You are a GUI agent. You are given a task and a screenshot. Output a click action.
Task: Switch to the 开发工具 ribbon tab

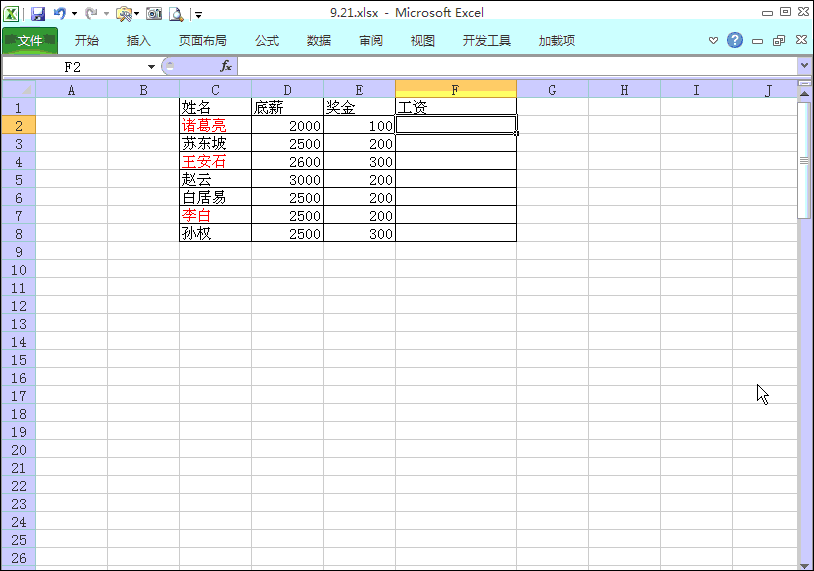point(487,40)
